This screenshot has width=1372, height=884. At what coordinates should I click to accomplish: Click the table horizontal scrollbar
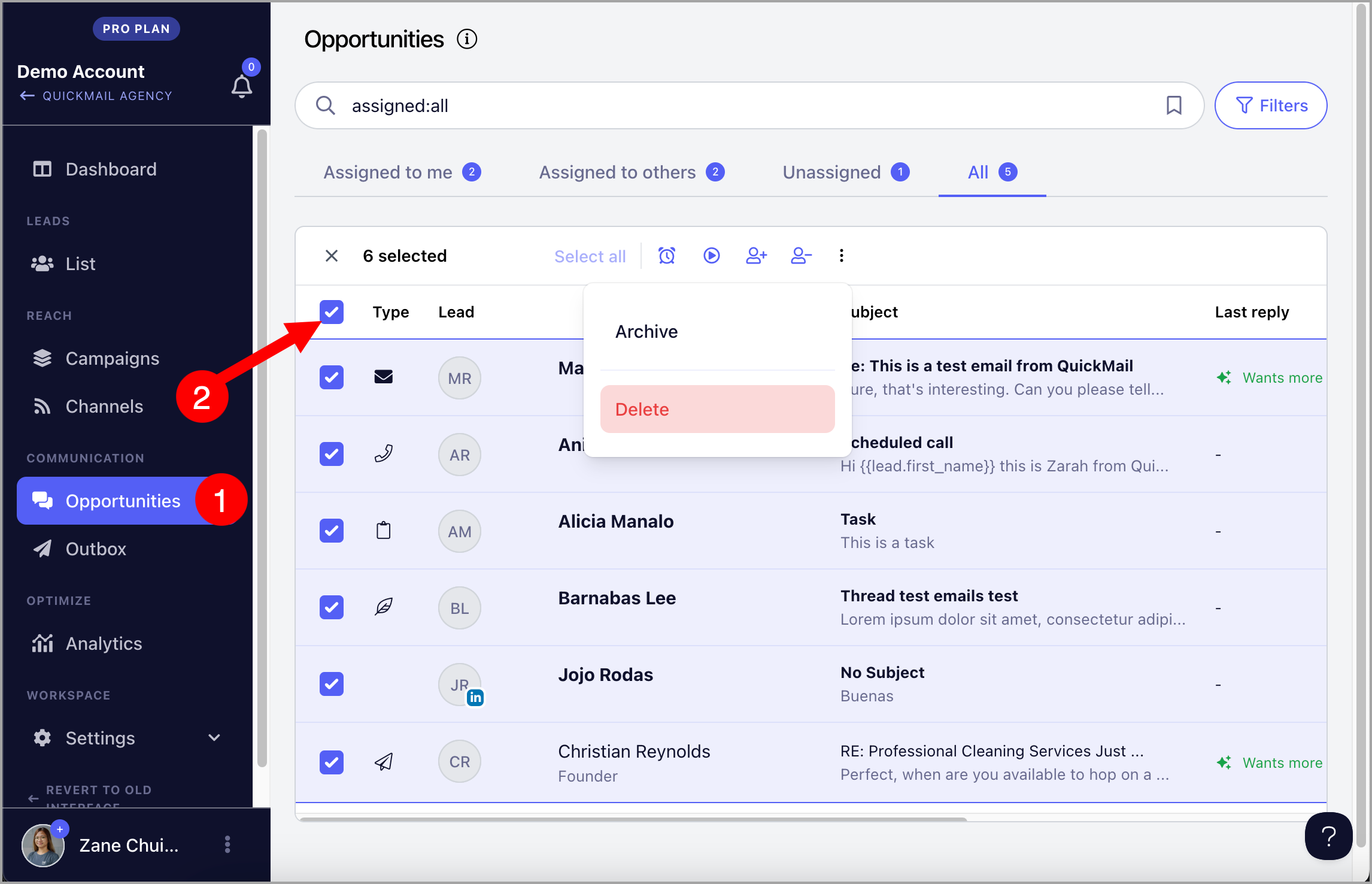pyautogui.click(x=633, y=819)
